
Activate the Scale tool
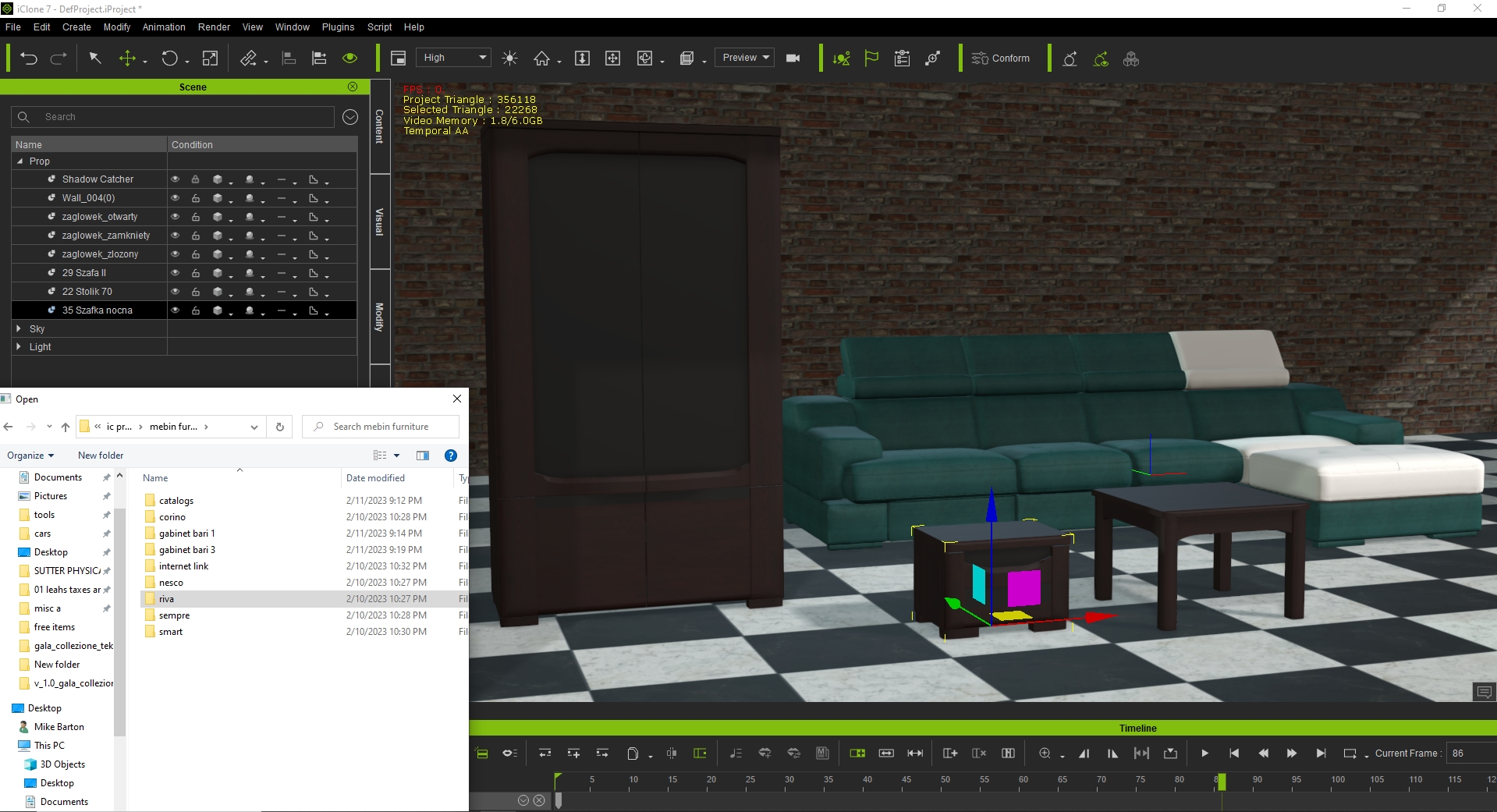pos(210,59)
